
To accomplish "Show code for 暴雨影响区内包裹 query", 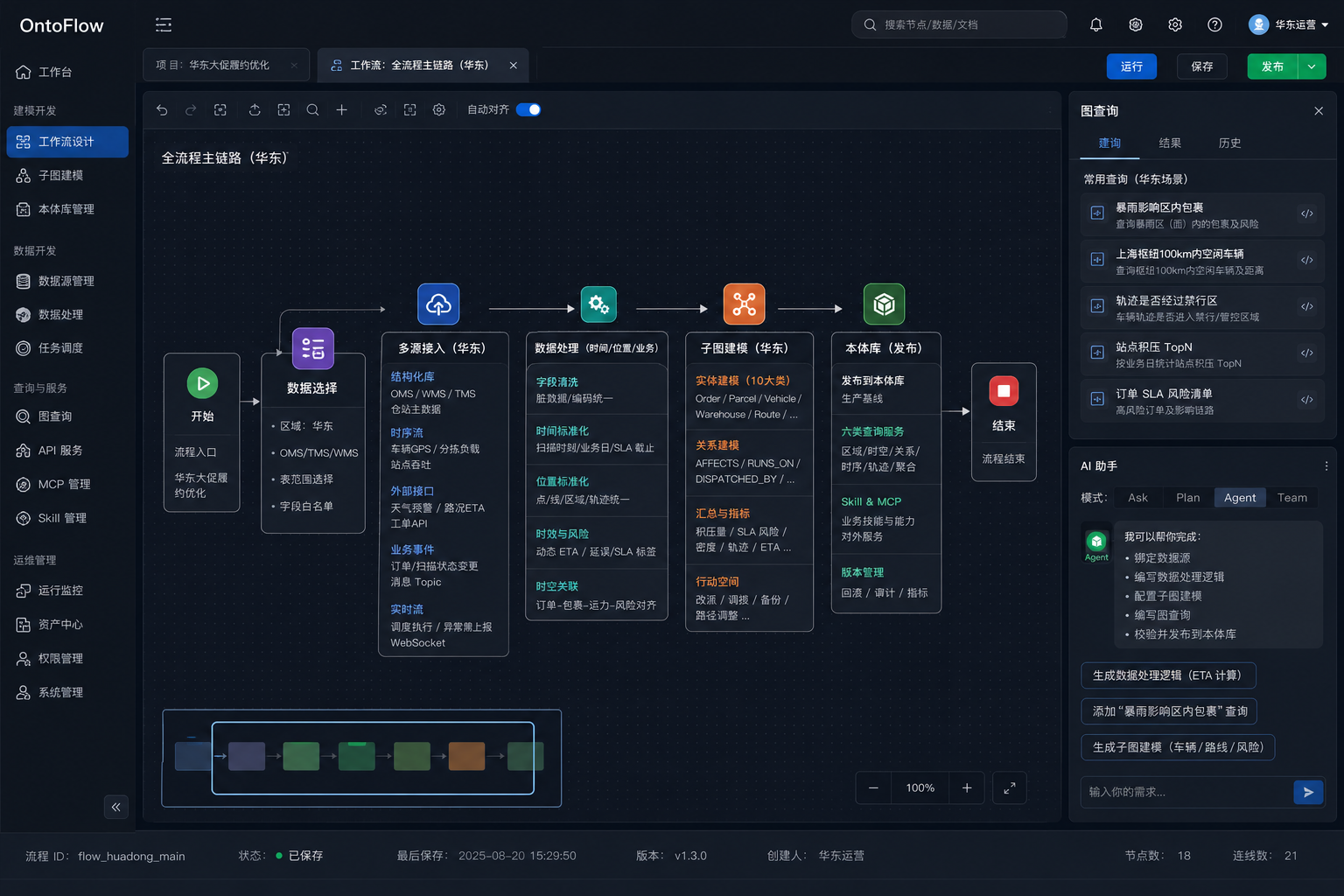I will [1306, 213].
